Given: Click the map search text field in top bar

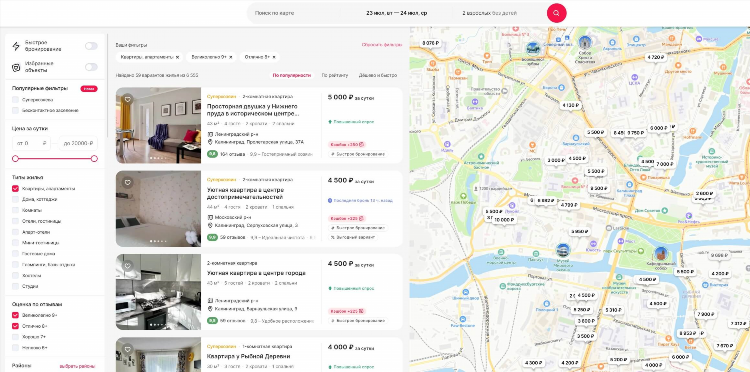Looking at the screenshot, I should click(293, 13).
